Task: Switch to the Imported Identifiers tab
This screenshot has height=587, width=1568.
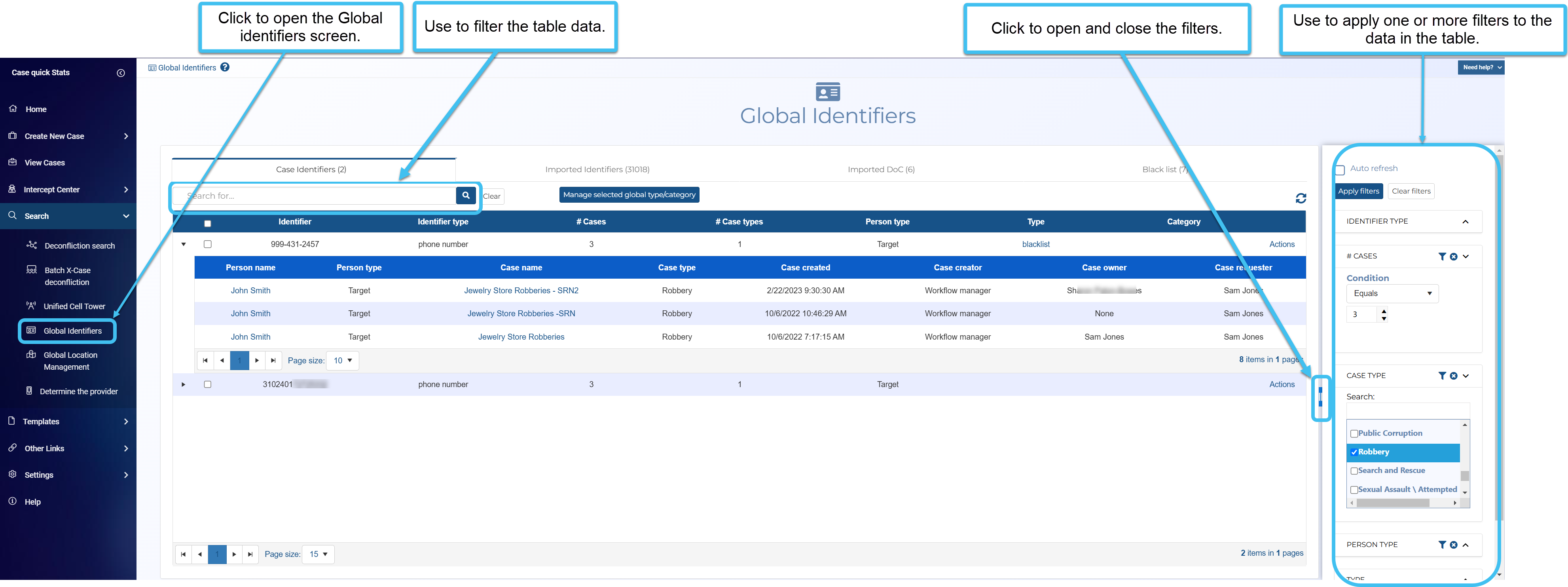Action: click(597, 169)
